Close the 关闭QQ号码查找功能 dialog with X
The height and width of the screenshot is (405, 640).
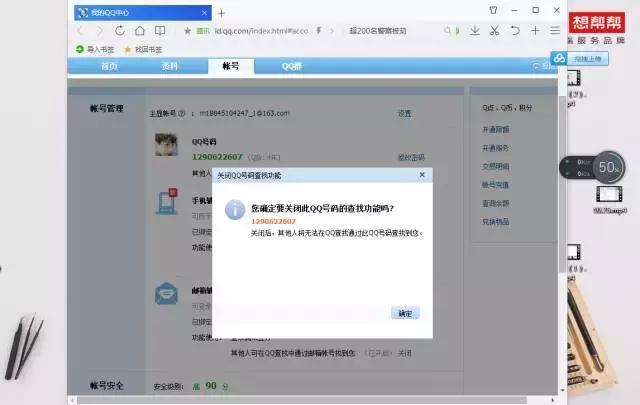click(x=422, y=175)
